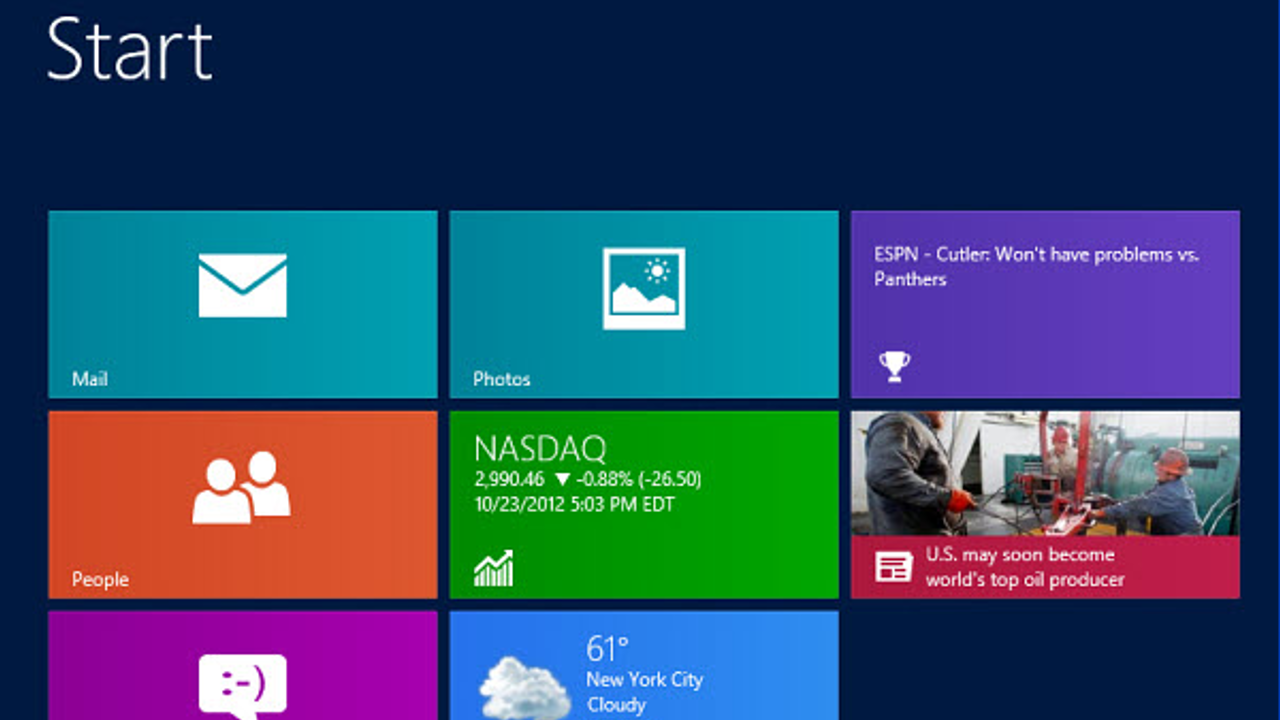The image size is (1280, 720).
Task: Click the NASDAQ heading text
Action: (540, 448)
